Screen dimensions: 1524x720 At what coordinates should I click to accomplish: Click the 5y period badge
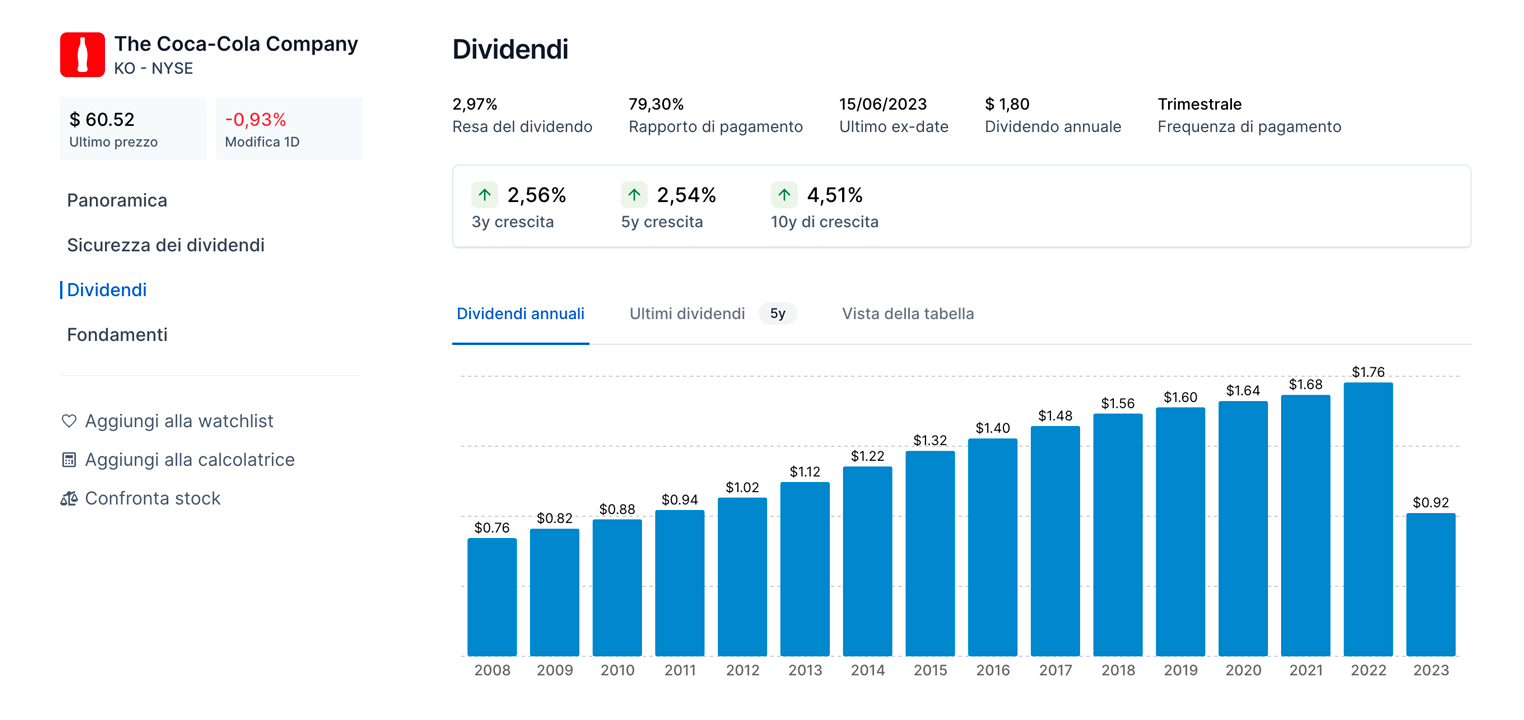pyautogui.click(x=777, y=314)
